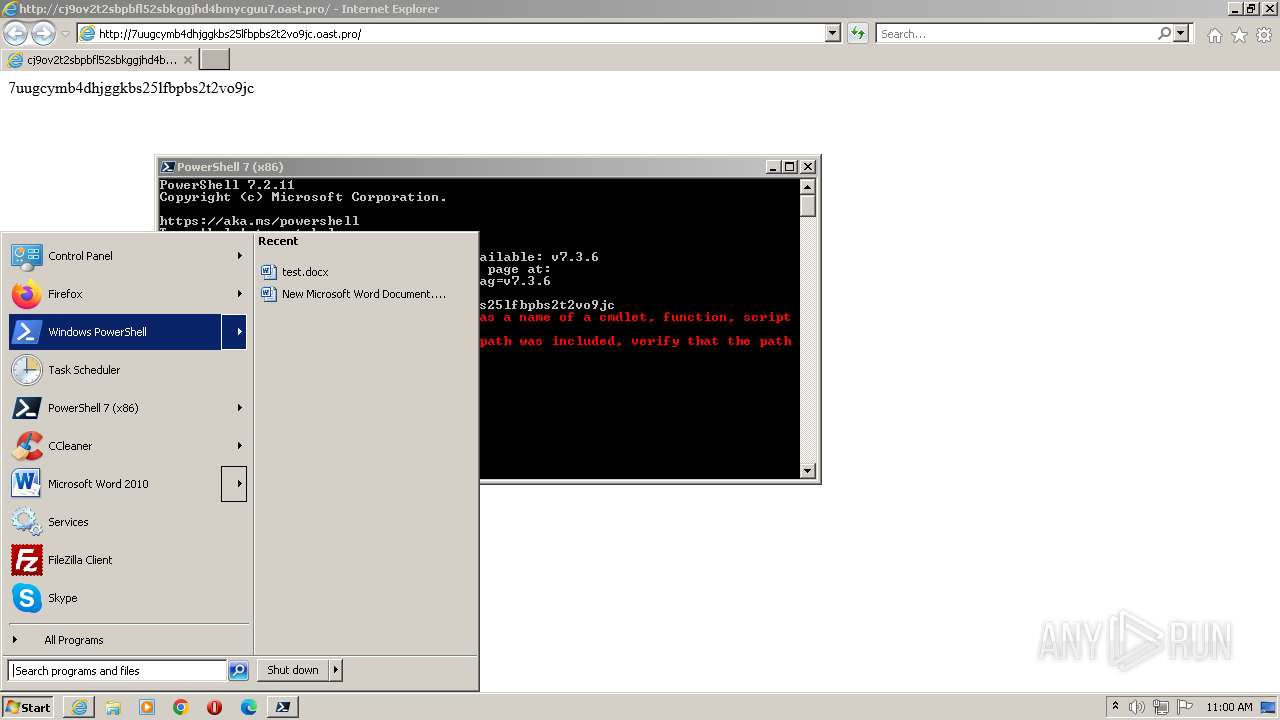Open IE search provider dropdown
The width and height of the screenshot is (1280, 720).
[x=1181, y=33]
